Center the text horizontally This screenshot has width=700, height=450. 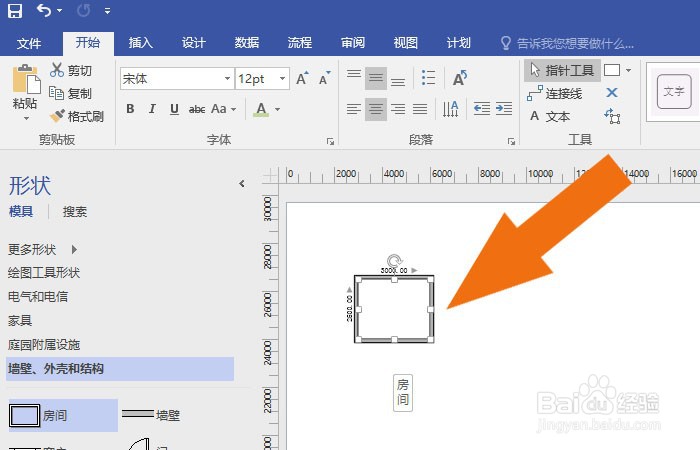376,109
